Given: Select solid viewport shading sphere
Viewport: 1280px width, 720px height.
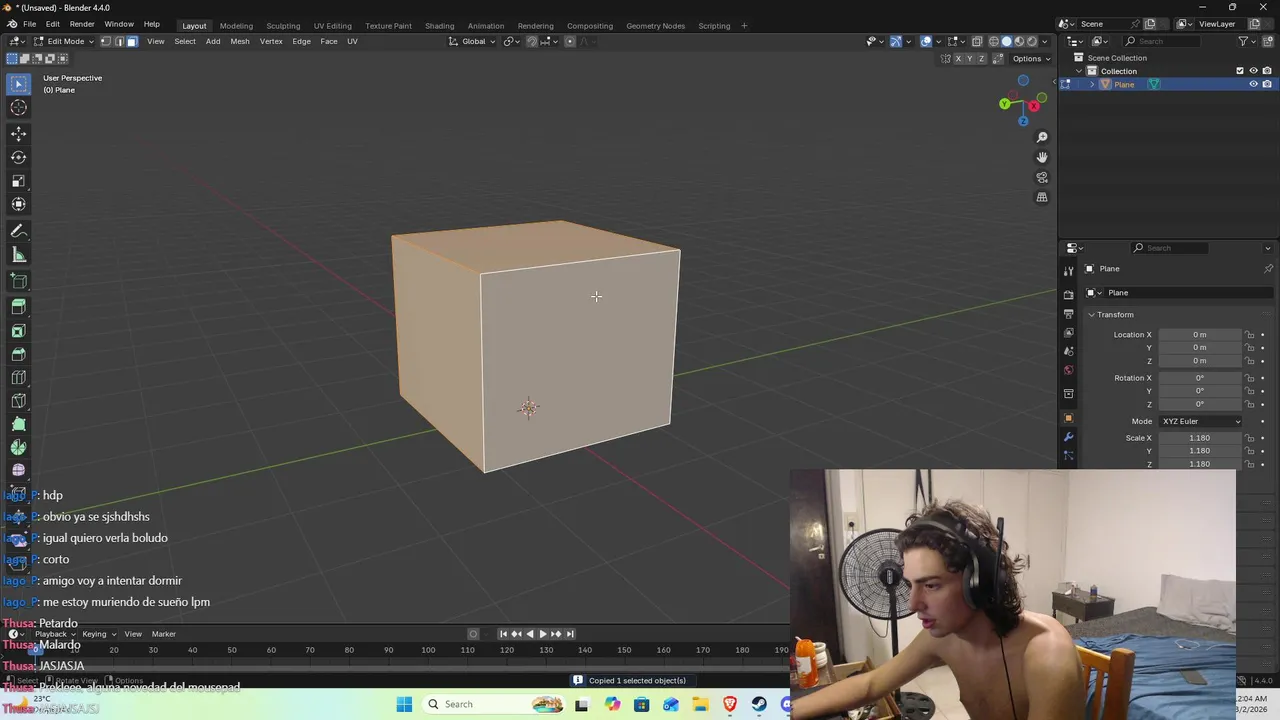Looking at the screenshot, I should point(1007,41).
